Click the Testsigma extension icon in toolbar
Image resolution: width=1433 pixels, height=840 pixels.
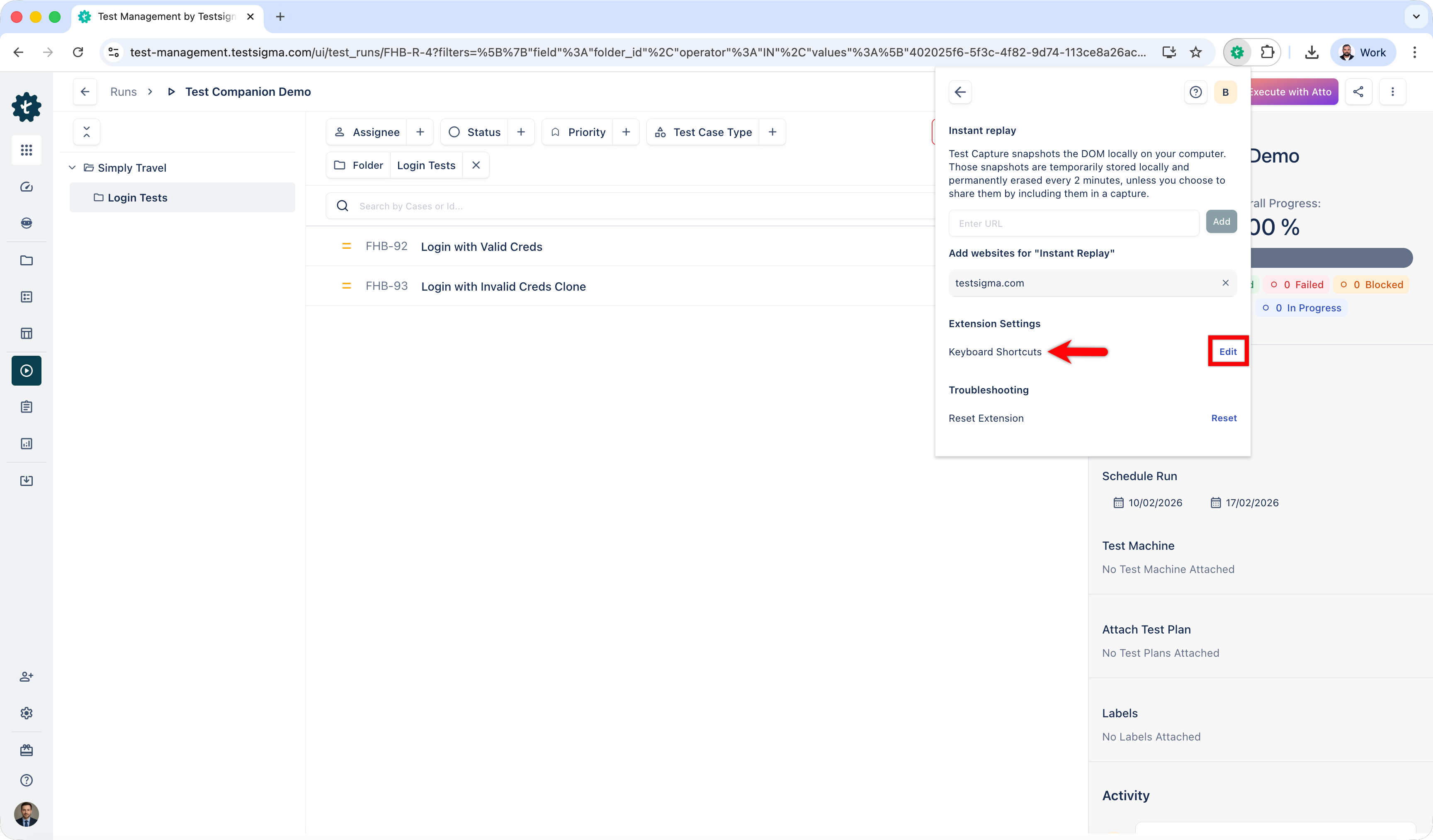click(1237, 52)
